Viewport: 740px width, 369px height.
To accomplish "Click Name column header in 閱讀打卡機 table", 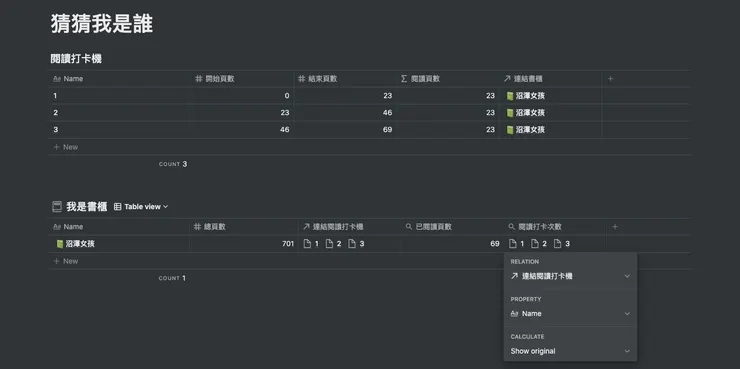I will tap(119, 79).
